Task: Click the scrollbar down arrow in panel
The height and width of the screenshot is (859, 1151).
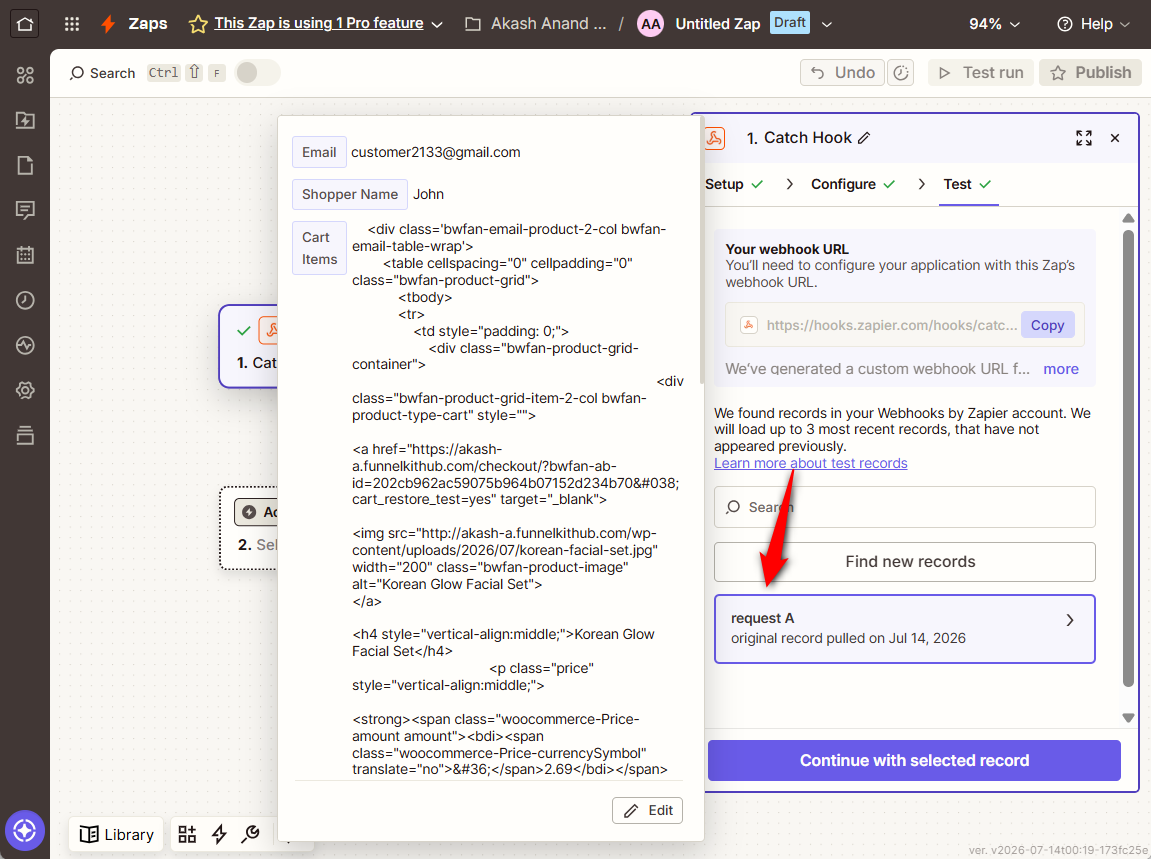Action: pyautogui.click(x=1128, y=717)
